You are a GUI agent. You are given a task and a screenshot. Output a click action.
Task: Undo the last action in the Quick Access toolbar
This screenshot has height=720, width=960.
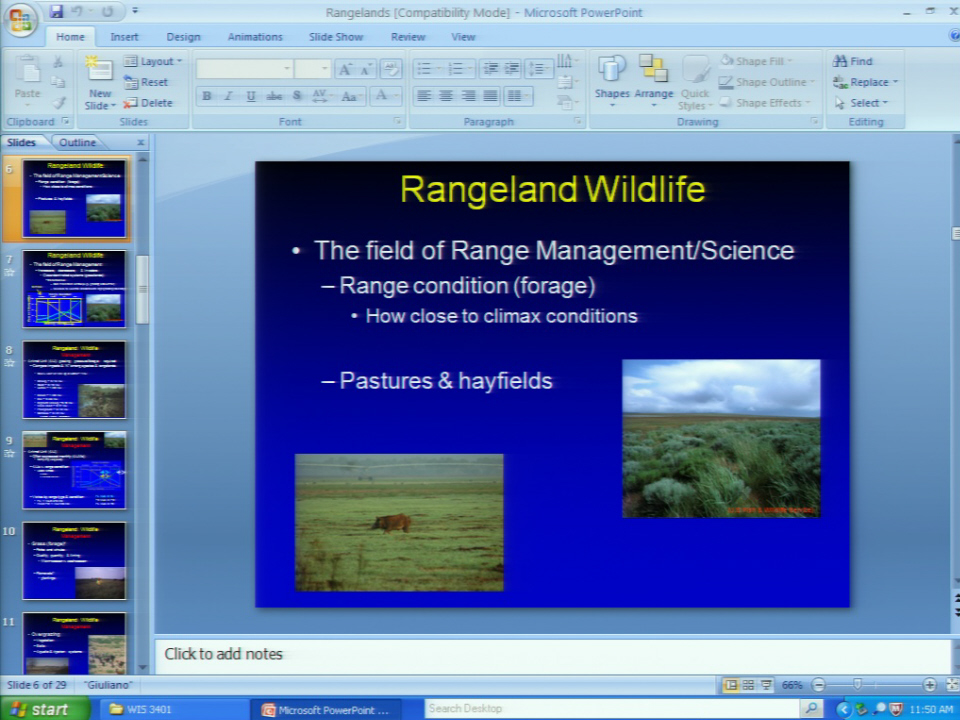(77, 11)
